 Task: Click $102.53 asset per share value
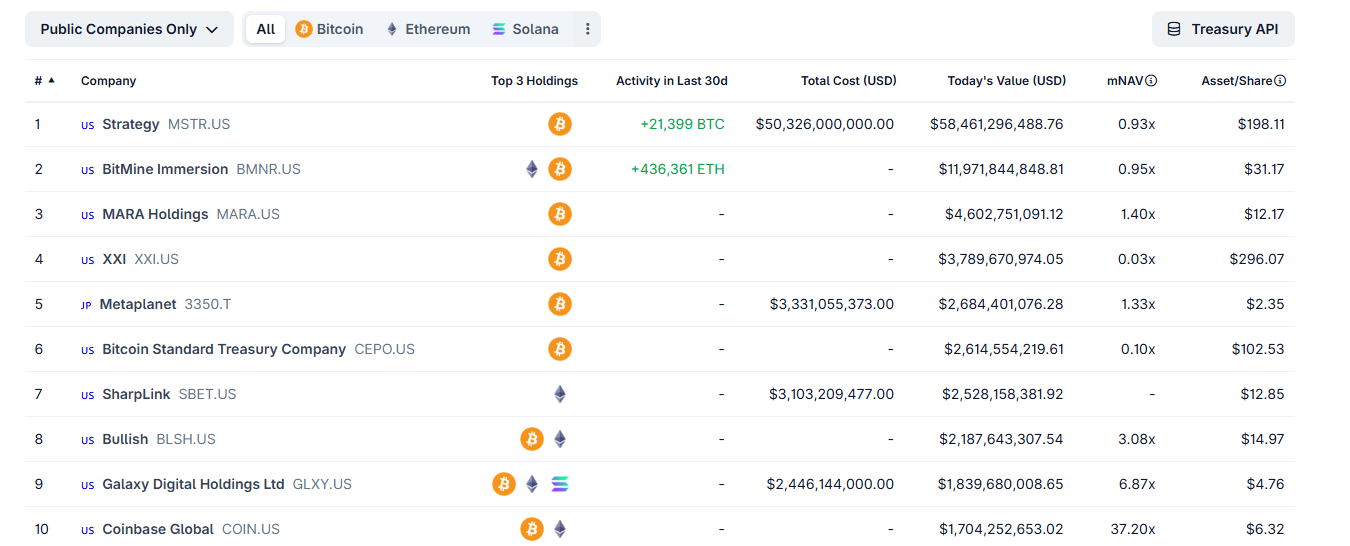click(x=1258, y=349)
